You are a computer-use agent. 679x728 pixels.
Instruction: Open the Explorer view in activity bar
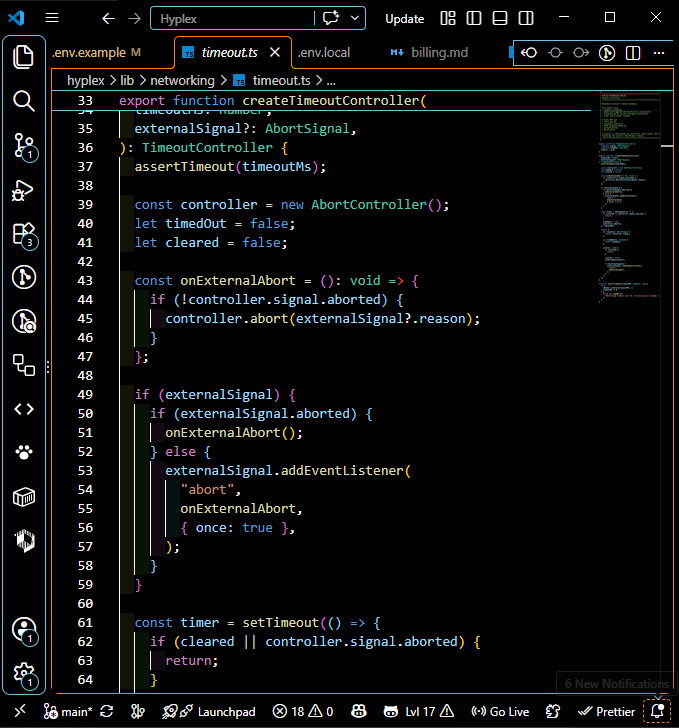click(24, 58)
